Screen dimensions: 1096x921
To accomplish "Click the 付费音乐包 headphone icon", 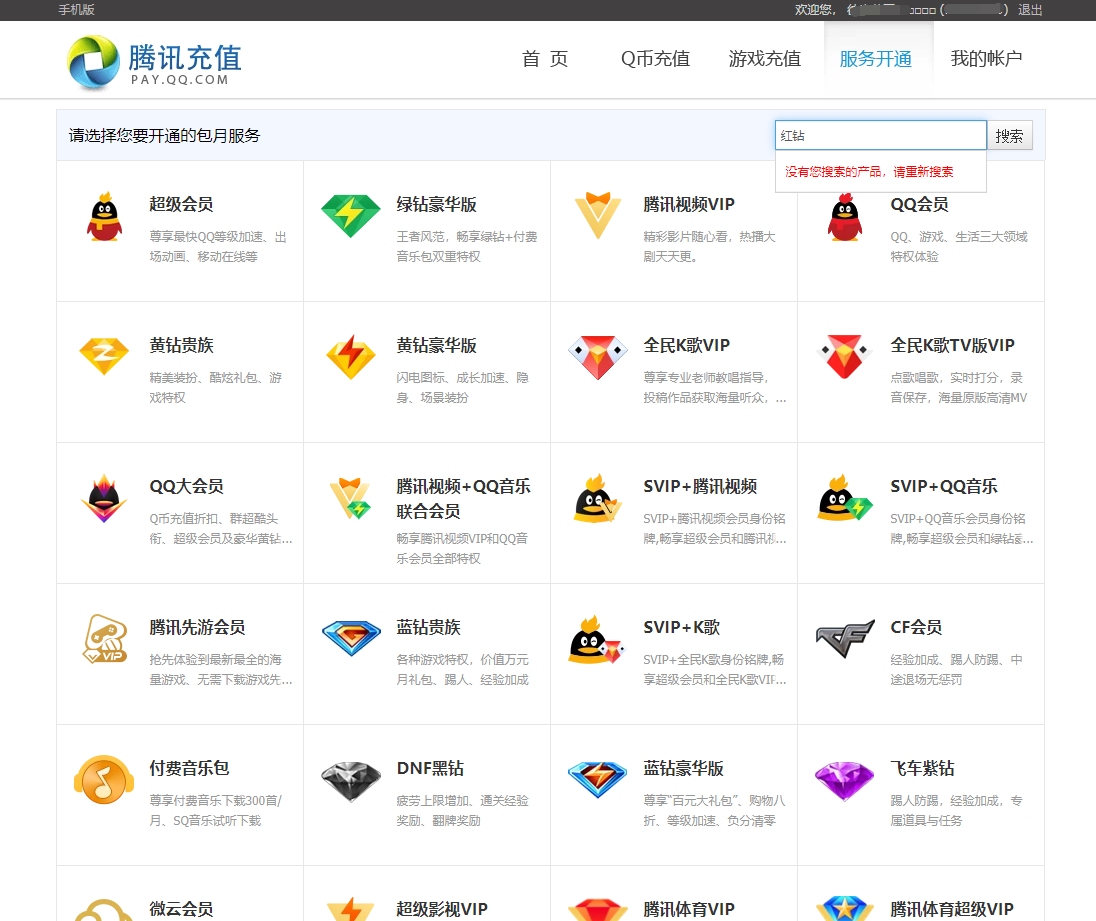I will point(104,780).
